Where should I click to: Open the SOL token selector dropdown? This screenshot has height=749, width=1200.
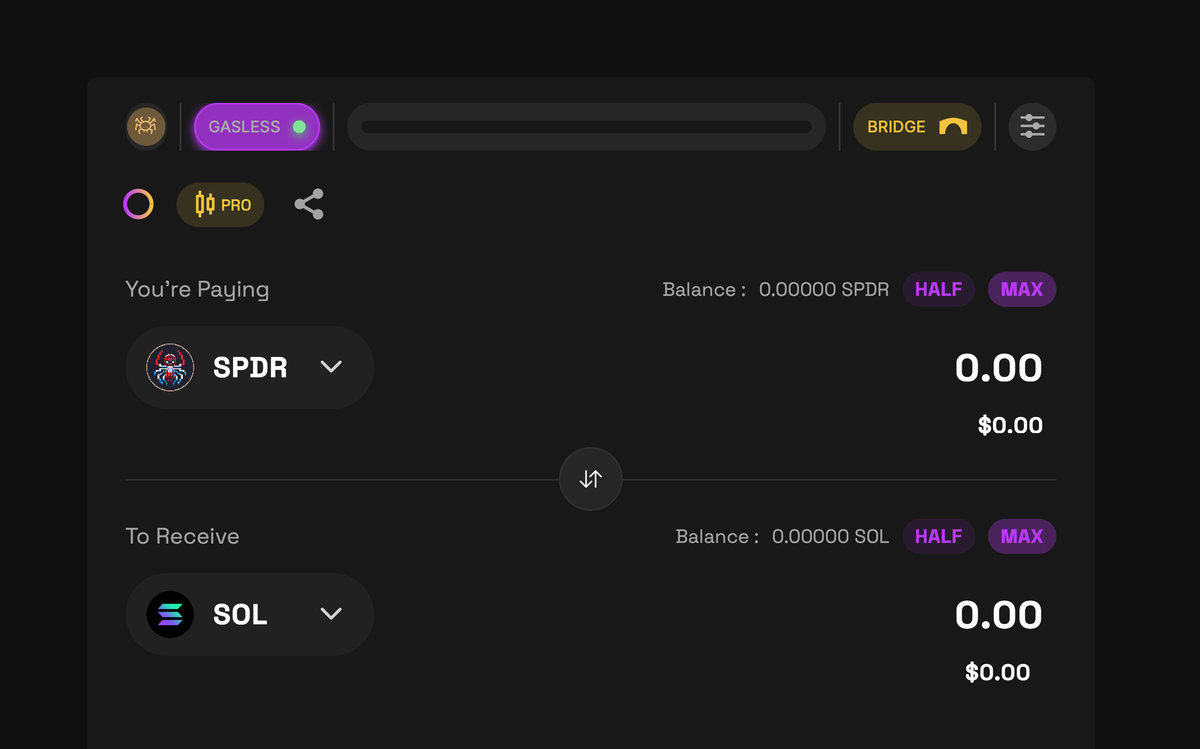[249, 614]
